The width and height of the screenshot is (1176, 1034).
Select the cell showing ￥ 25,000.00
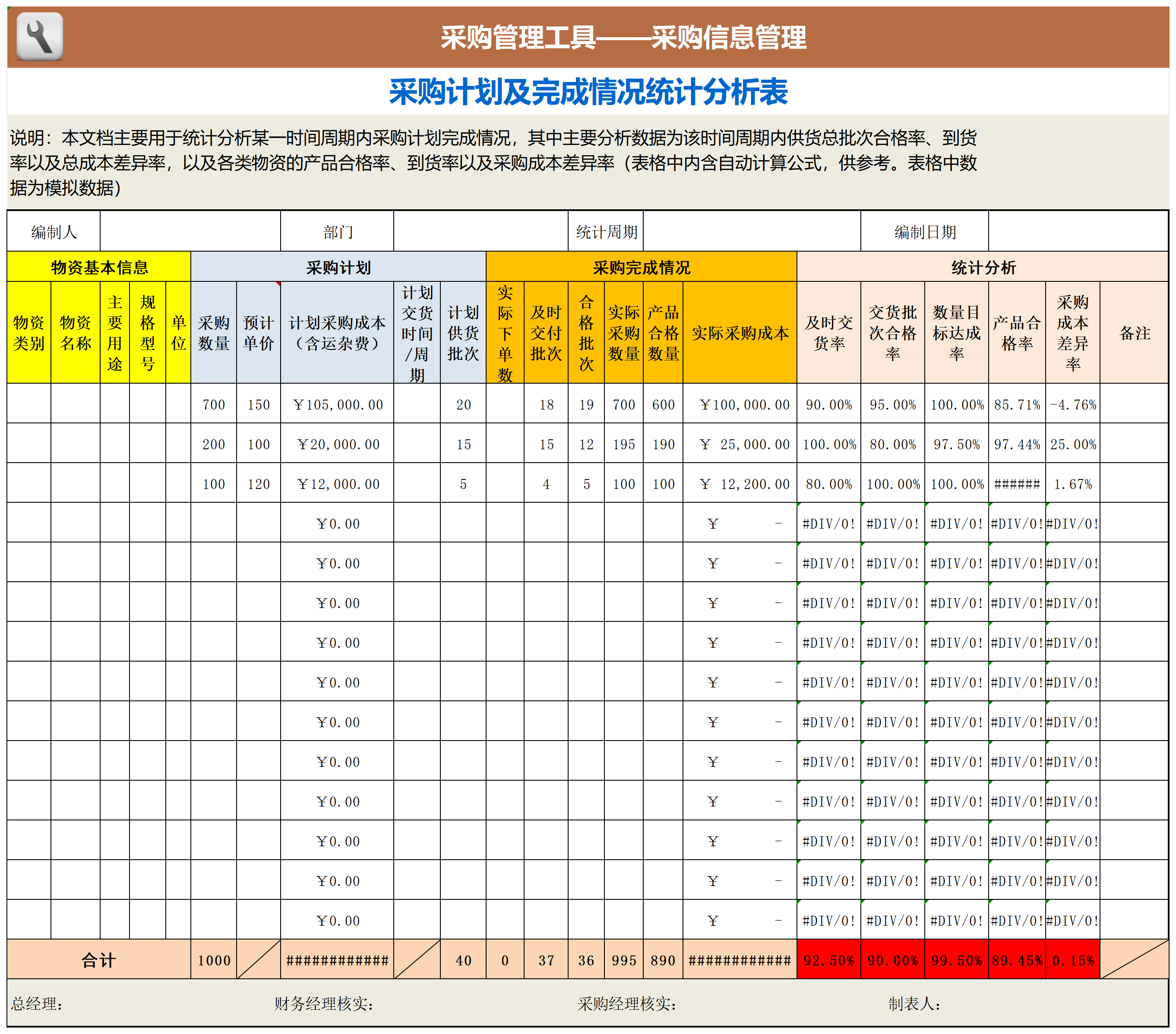pyautogui.click(x=740, y=443)
